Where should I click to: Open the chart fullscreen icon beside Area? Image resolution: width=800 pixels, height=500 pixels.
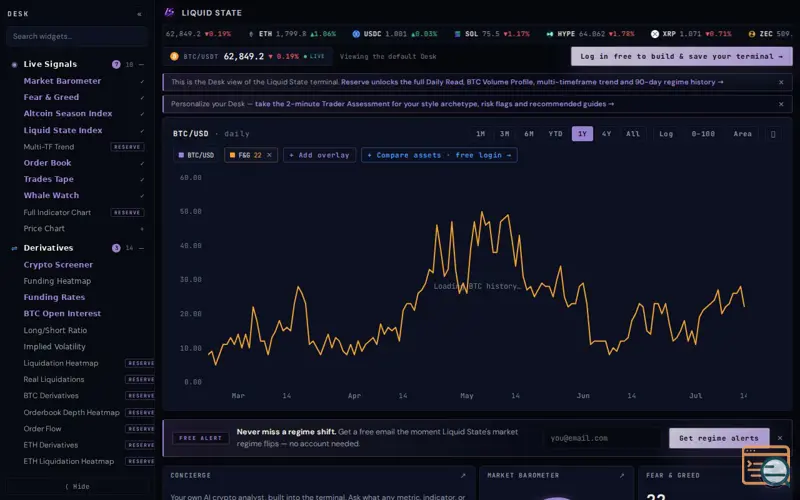tap(773, 134)
